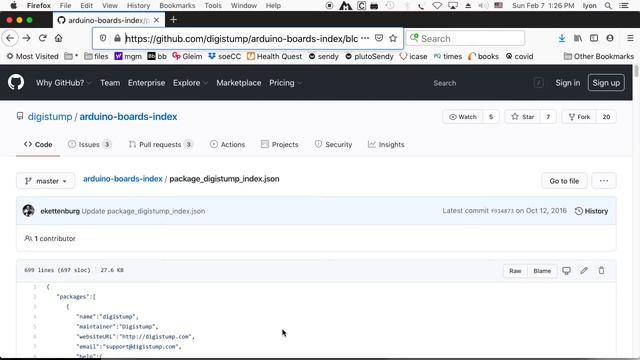Open the Issues tab
Viewport: 640px width, 360px height.
point(89,144)
